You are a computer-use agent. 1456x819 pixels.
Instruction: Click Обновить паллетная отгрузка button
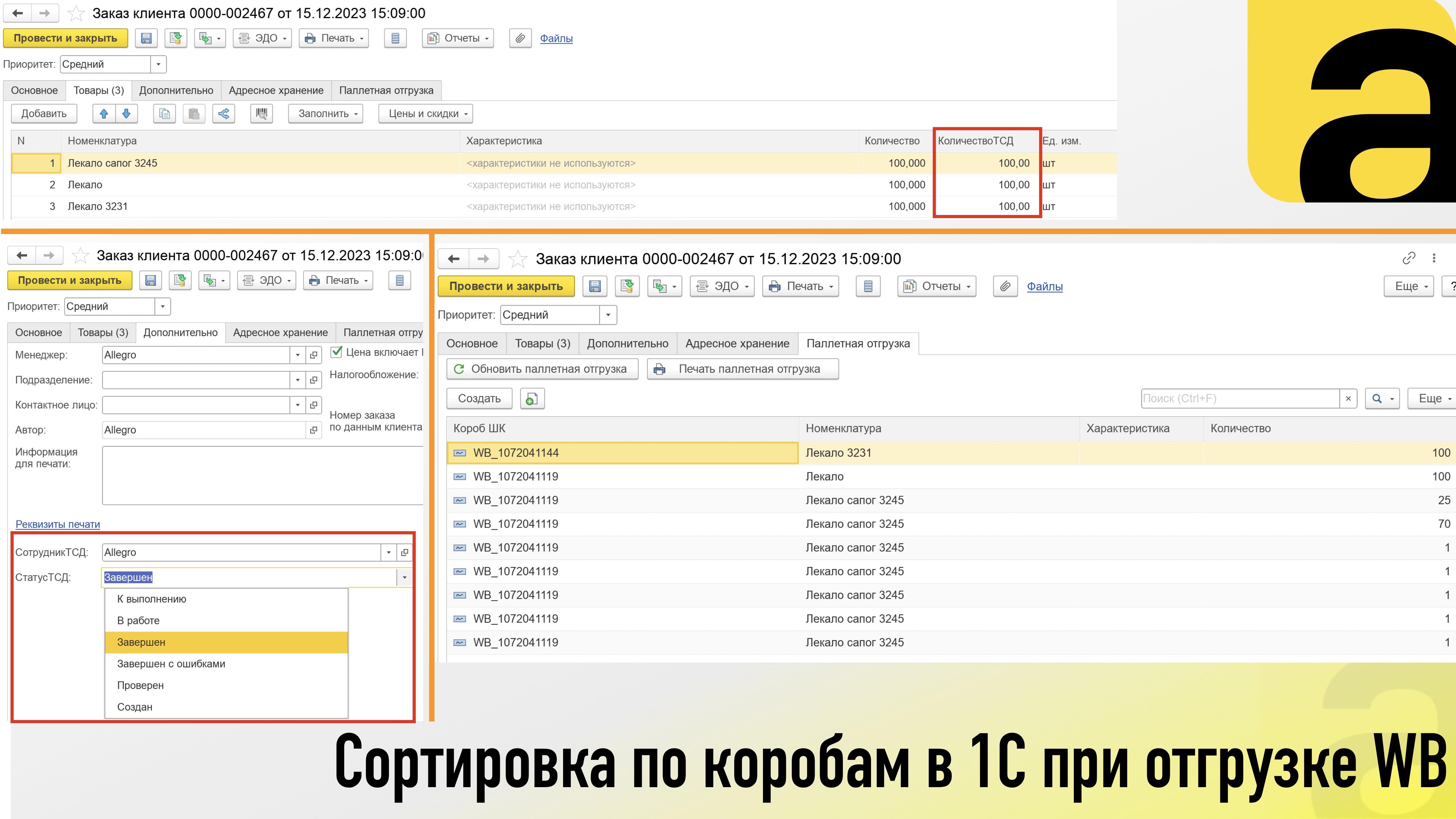pos(542,369)
